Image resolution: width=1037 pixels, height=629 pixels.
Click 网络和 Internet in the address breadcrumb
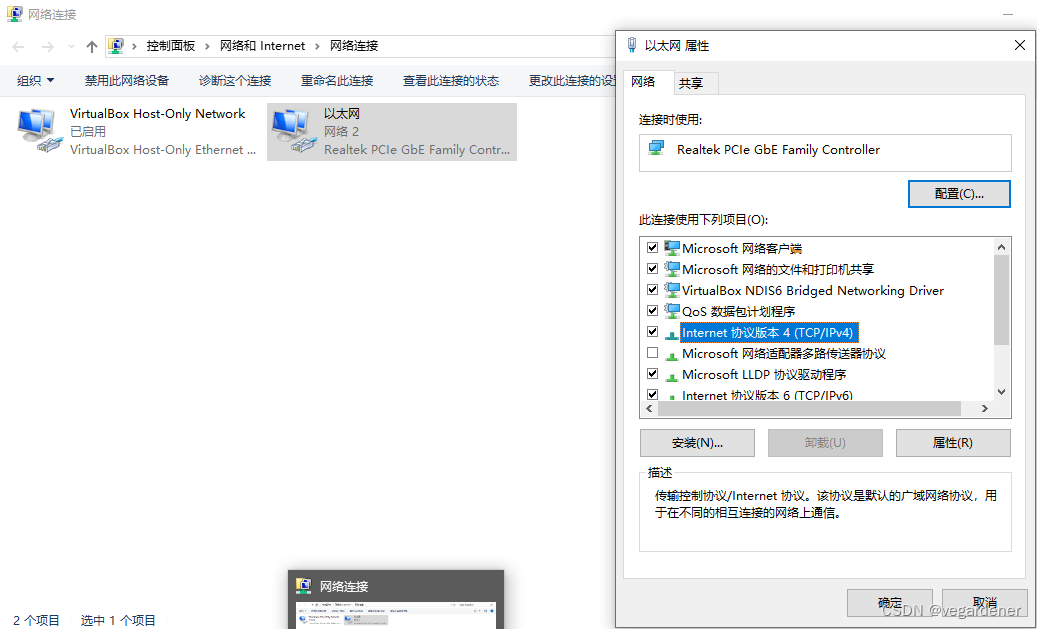263,46
